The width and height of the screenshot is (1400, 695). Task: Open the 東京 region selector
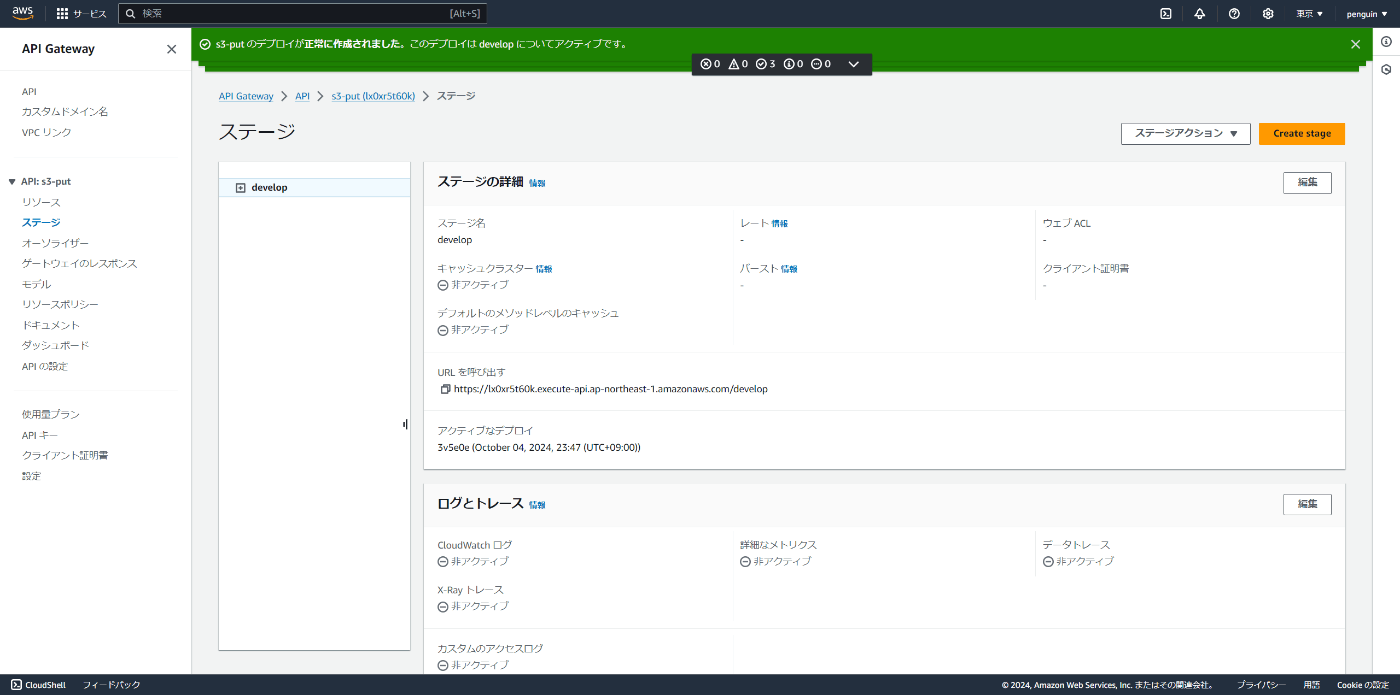coord(1309,14)
